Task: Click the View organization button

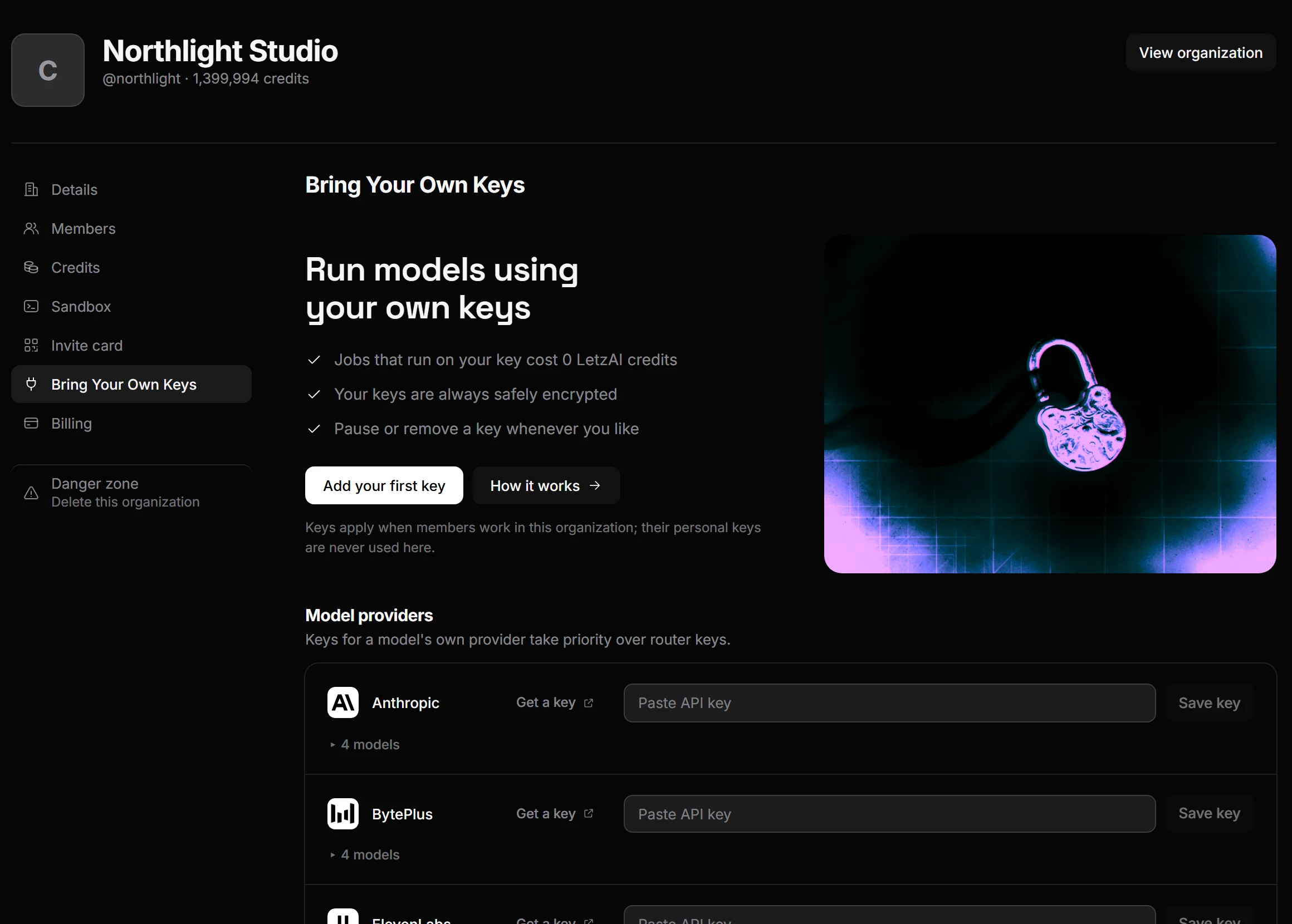Action: [x=1200, y=52]
